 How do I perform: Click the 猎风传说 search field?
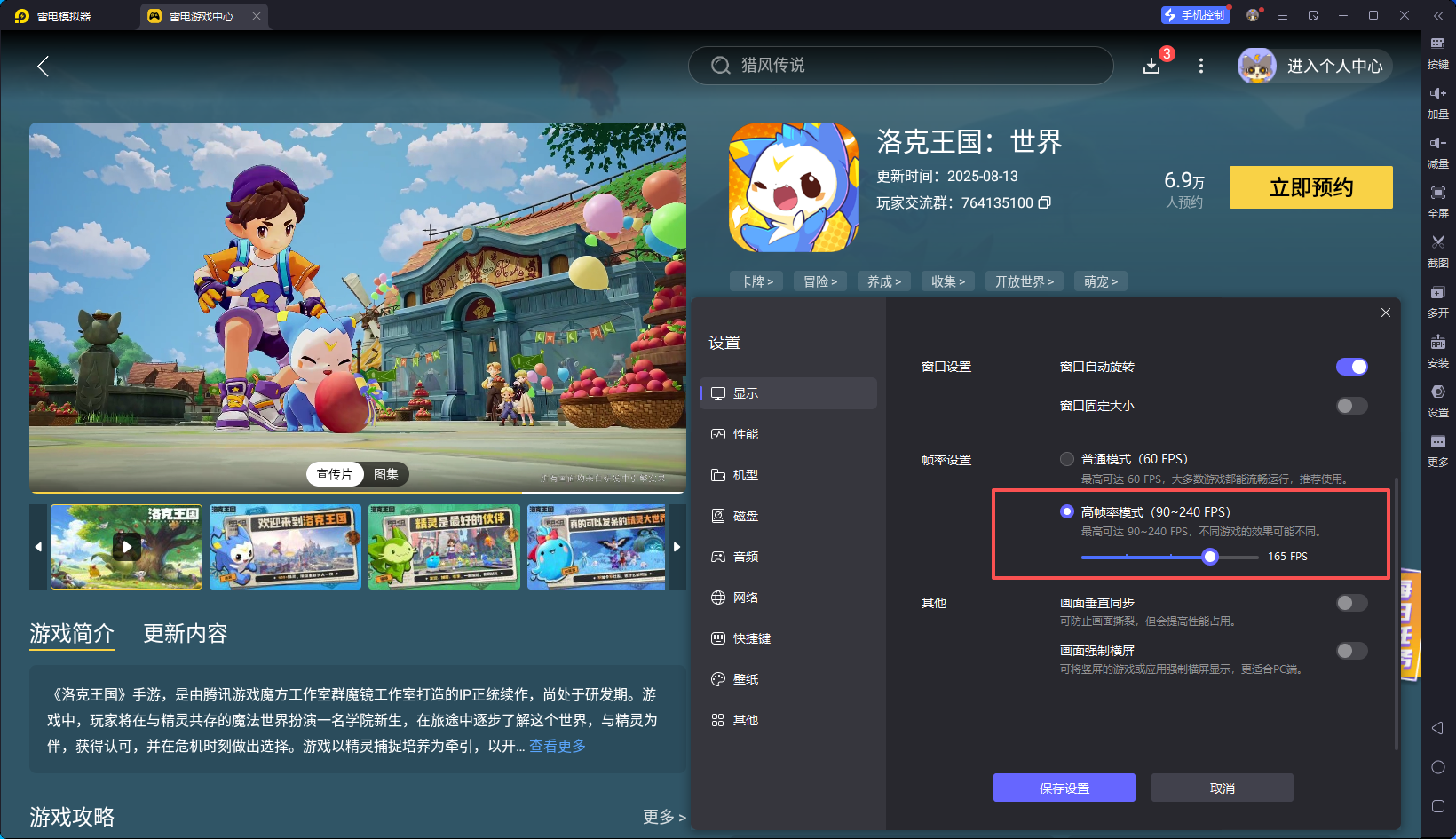pyautogui.click(x=901, y=66)
